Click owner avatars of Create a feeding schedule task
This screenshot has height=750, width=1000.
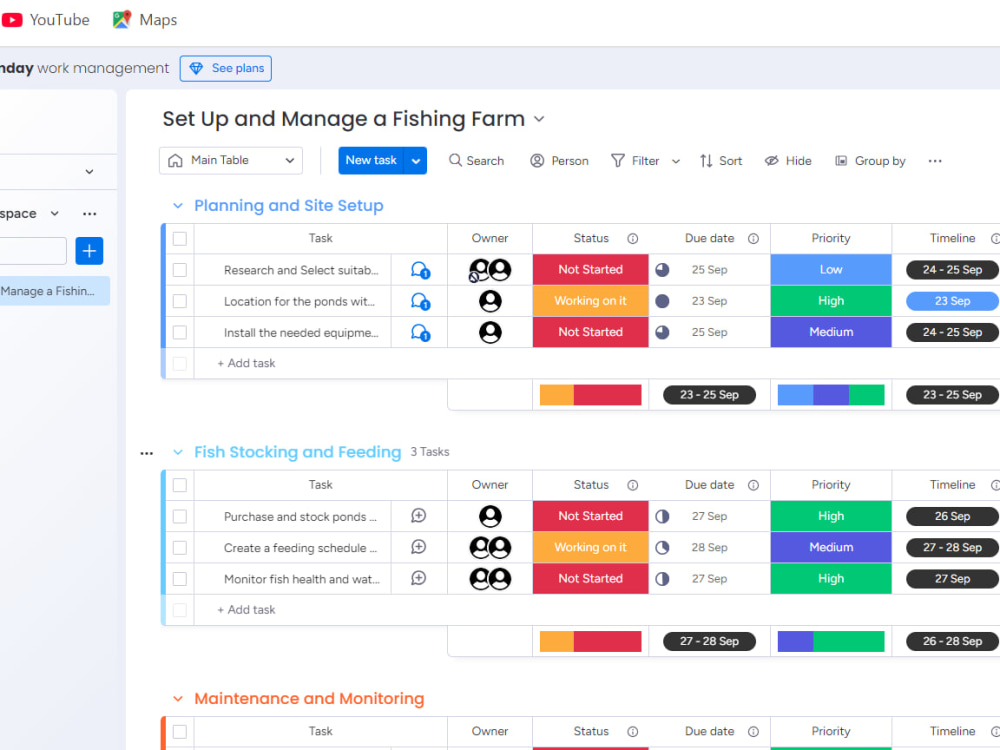[490, 547]
